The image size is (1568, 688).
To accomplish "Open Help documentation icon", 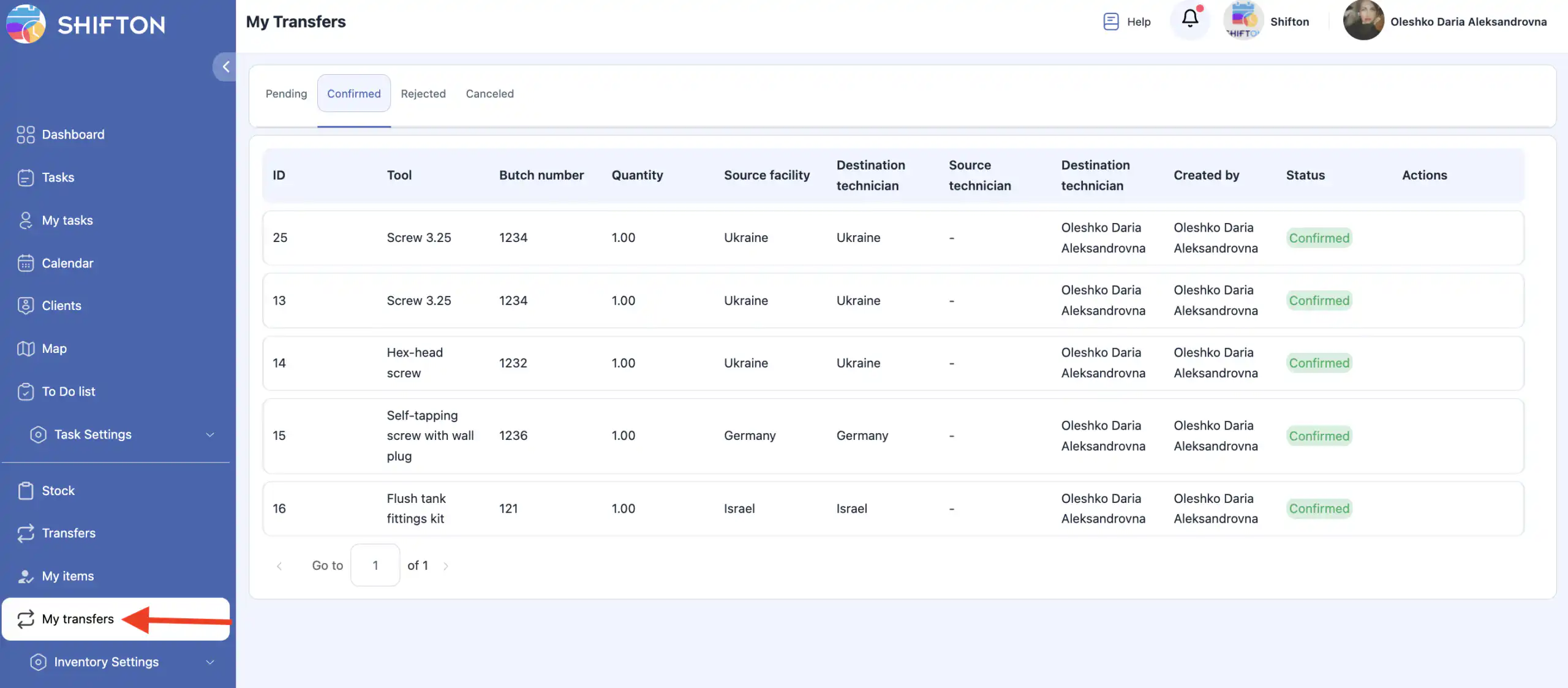I will click(x=1110, y=21).
